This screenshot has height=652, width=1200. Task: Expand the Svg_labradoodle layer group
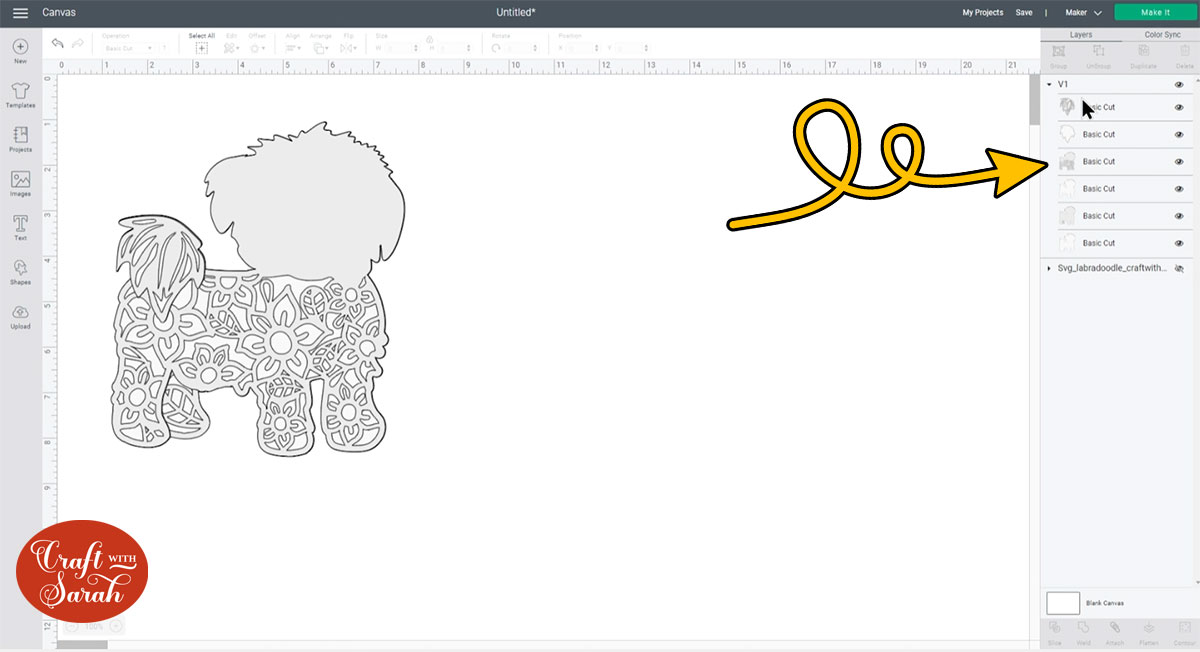(1049, 269)
